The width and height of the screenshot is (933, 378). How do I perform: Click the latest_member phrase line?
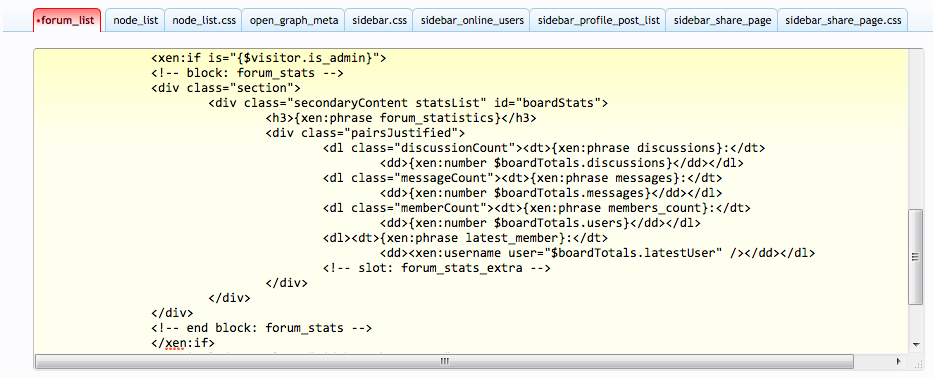466,238
